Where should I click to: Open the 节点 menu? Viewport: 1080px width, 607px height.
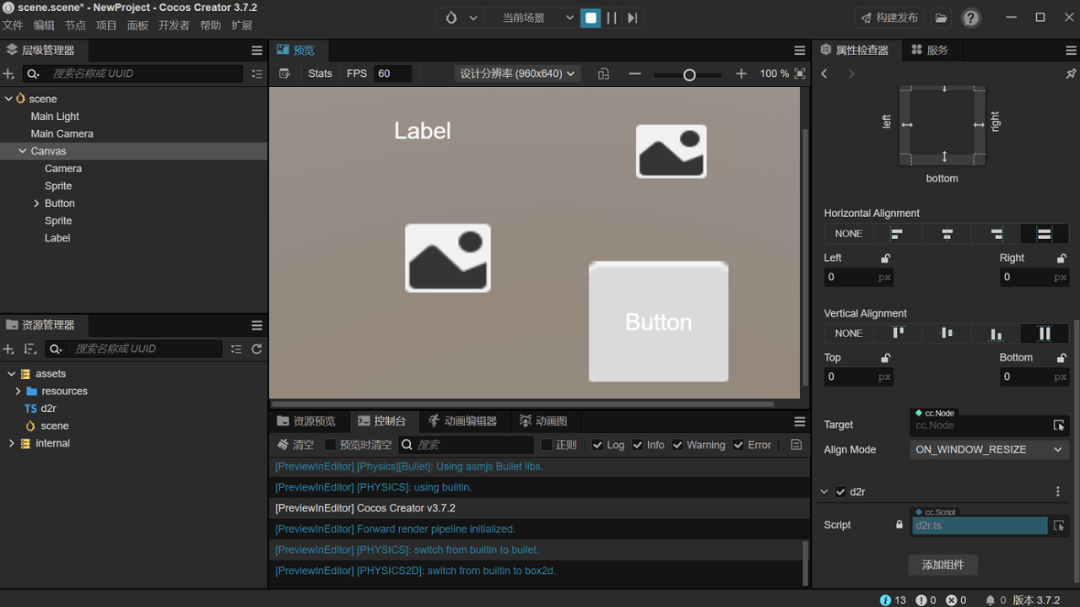(75, 25)
